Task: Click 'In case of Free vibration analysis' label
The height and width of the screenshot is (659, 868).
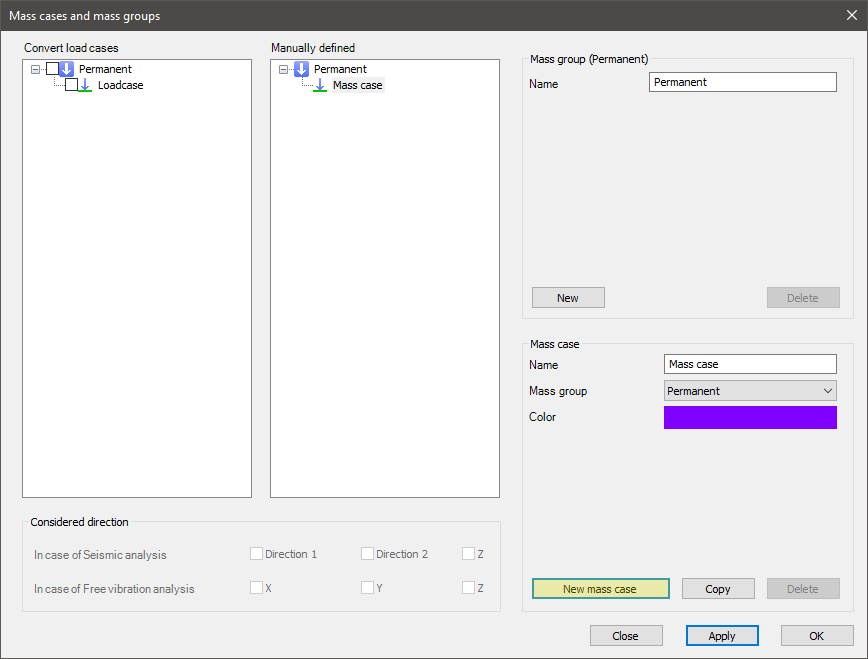Action: (x=114, y=589)
